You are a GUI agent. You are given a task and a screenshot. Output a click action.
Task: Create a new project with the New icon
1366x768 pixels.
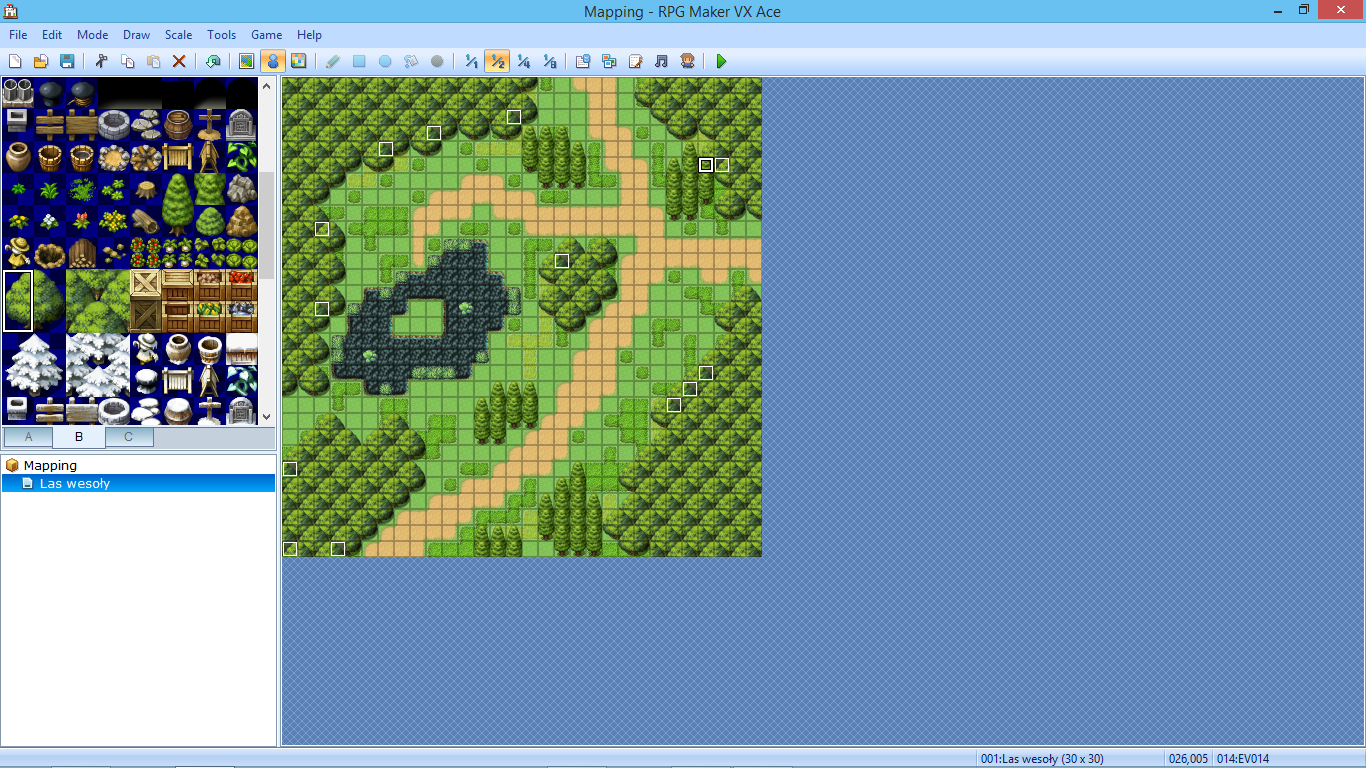coord(15,62)
